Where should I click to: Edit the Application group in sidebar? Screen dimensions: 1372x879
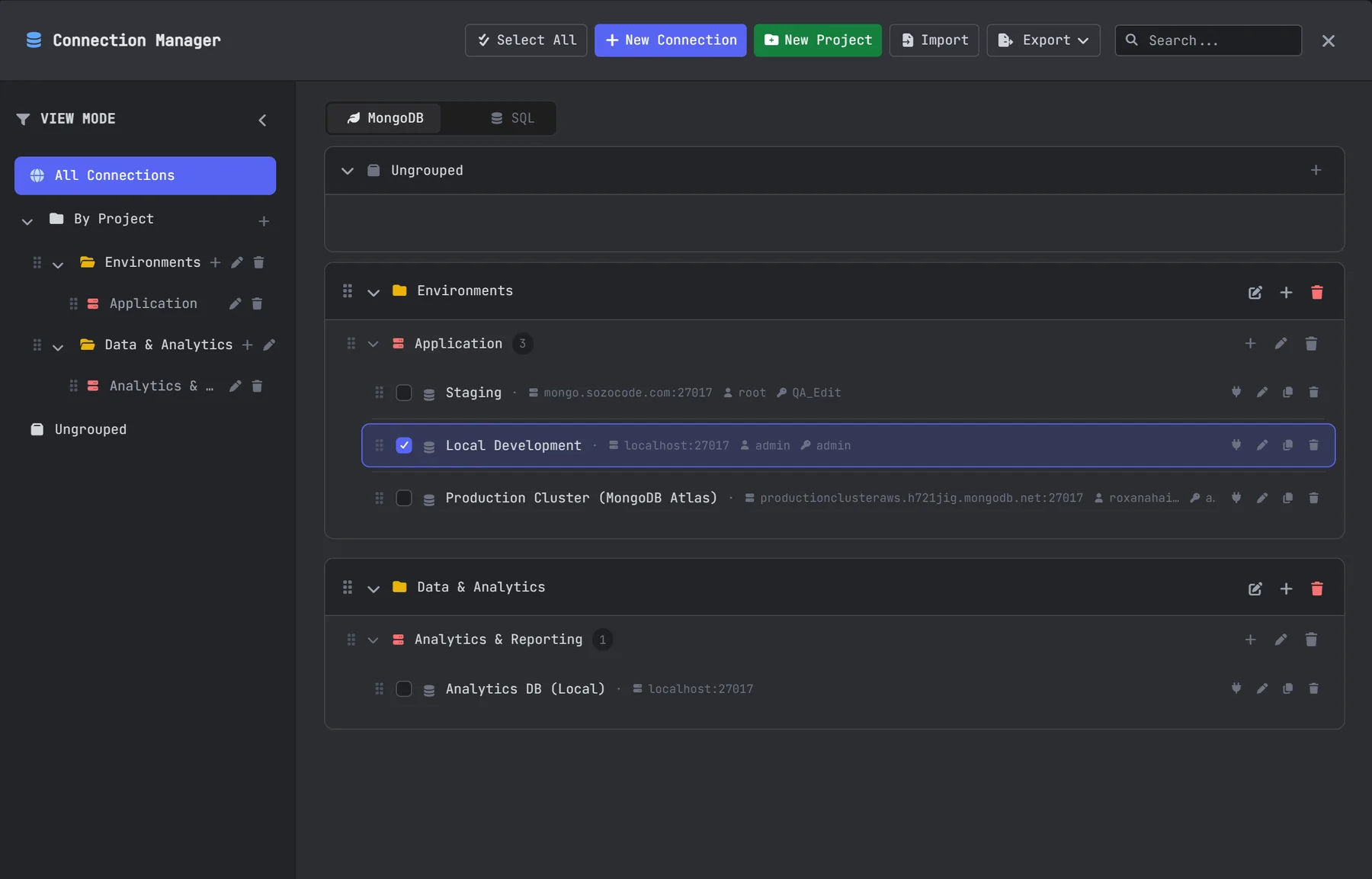tap(235, 303)
